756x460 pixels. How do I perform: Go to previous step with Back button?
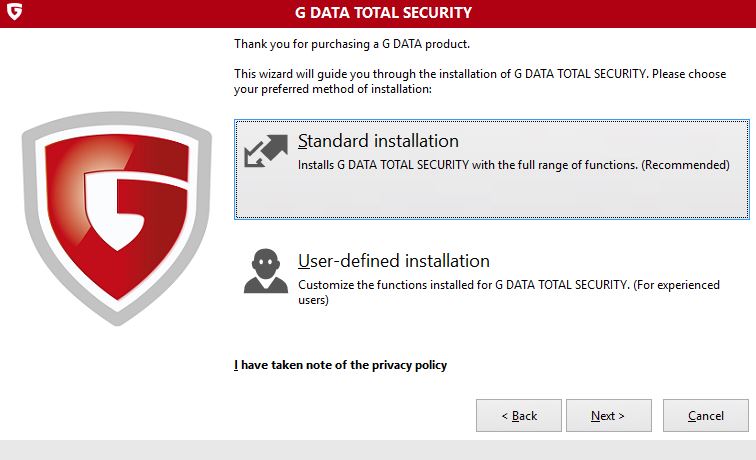[519, 416]
